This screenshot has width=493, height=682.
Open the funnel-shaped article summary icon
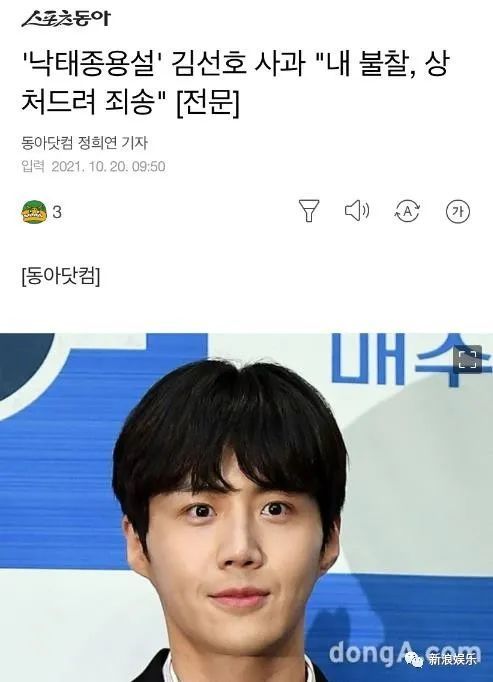[x=309, y=211]
